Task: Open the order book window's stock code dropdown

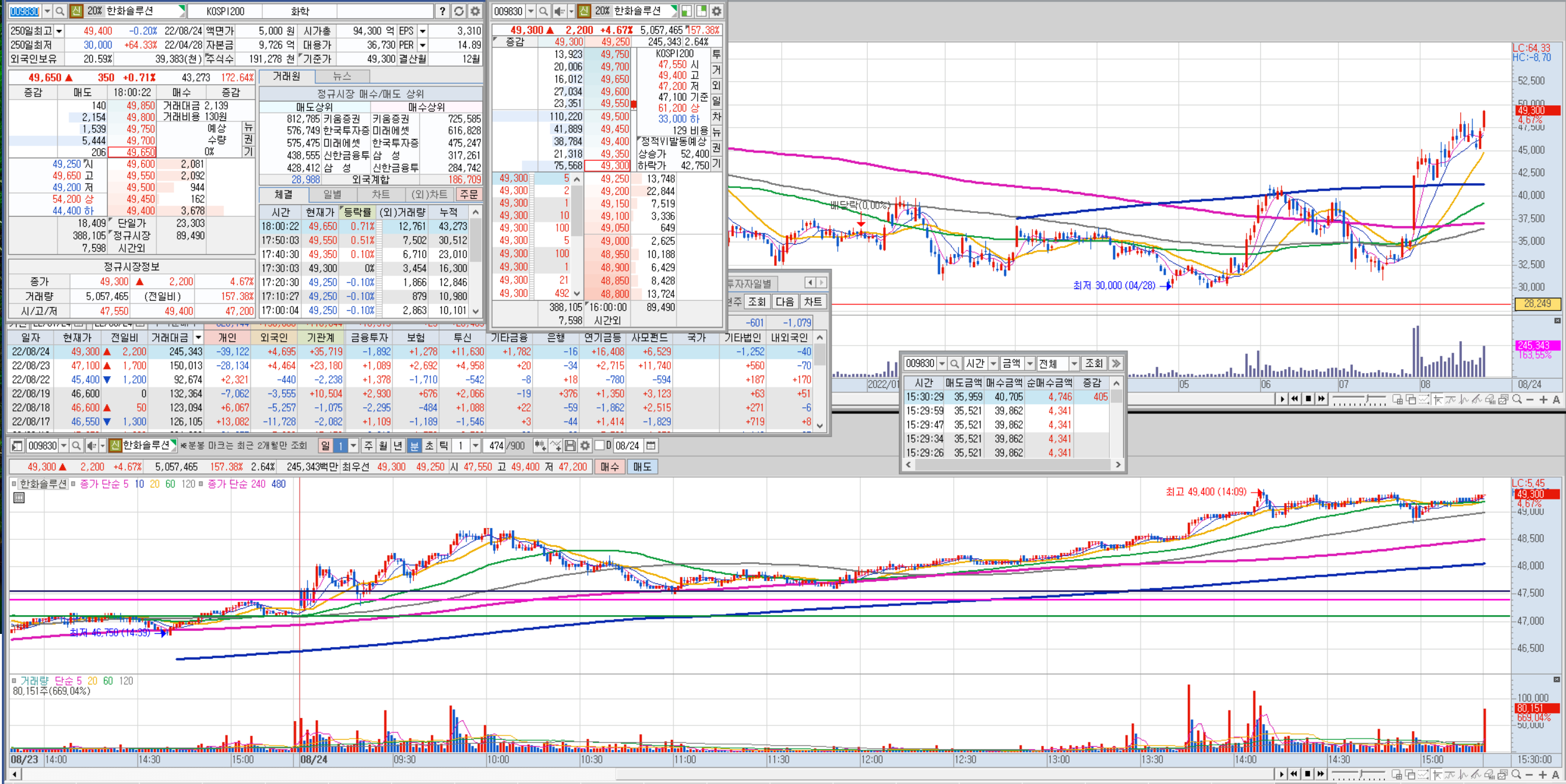Action: tap(531, 11)
